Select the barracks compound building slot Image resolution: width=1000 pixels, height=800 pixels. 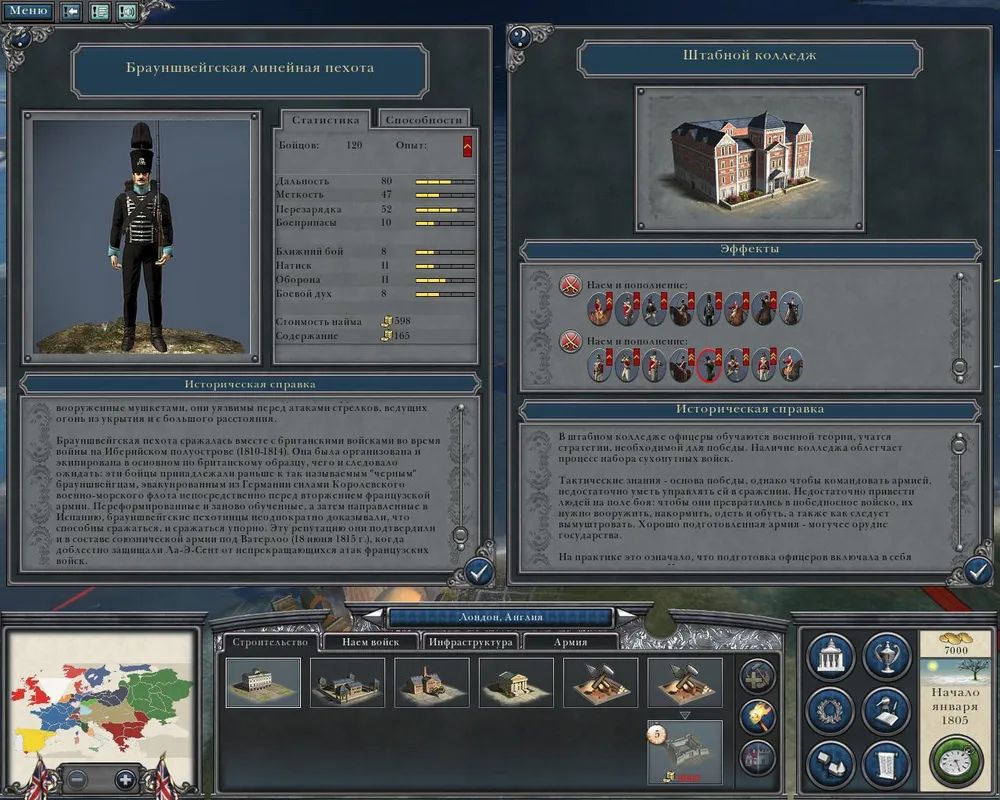(x=347, y=683)
